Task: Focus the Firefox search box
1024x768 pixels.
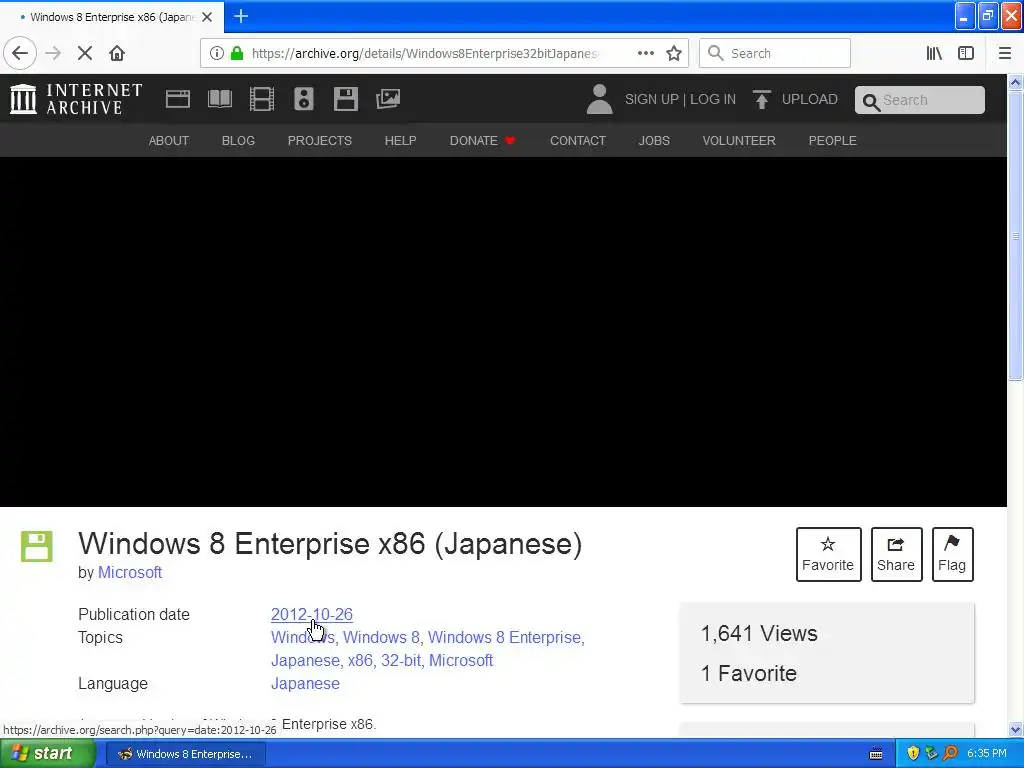Action: pos(775,53)
